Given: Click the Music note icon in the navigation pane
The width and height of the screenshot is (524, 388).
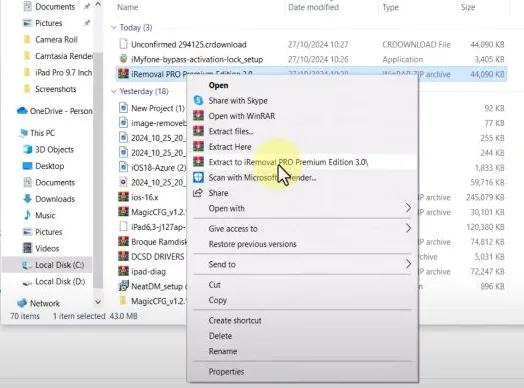Looking at the screenshot, I should tap(27, 215).
